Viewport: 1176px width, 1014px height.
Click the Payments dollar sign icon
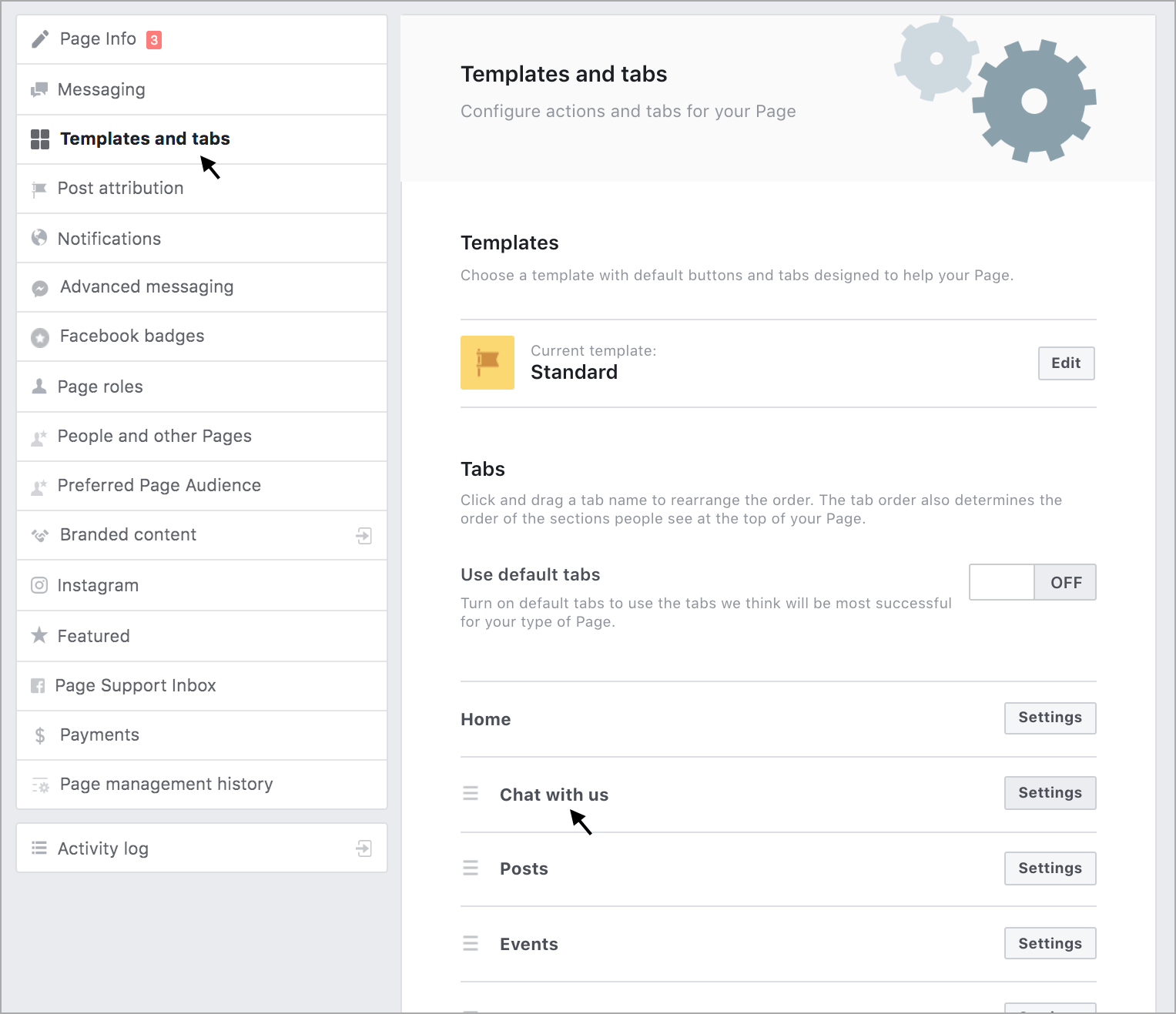40,735
